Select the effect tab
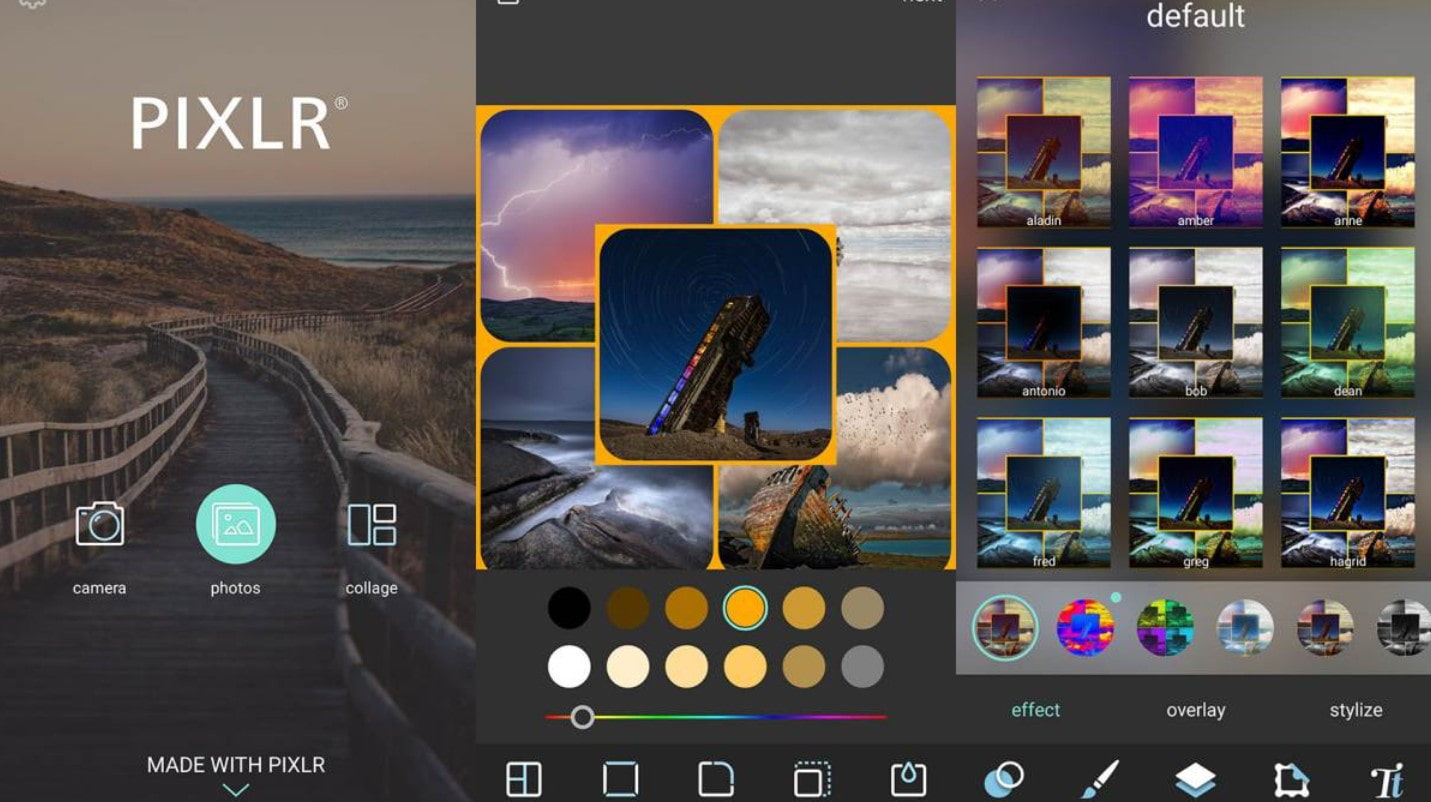Image resolution: width=1431 pixels, height=802 pixels. tap(1035, 710)
